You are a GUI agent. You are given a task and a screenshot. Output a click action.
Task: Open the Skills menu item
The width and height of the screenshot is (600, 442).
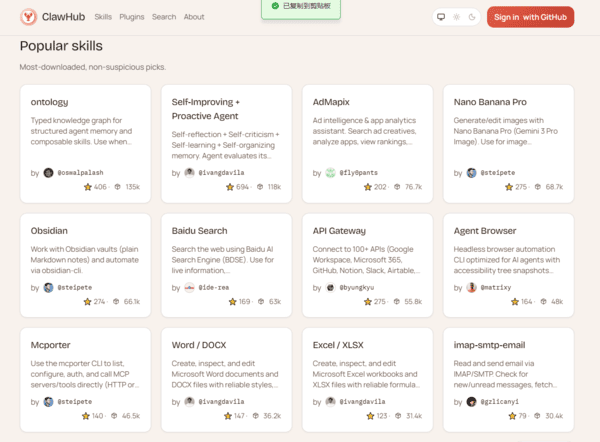[103, 17]
